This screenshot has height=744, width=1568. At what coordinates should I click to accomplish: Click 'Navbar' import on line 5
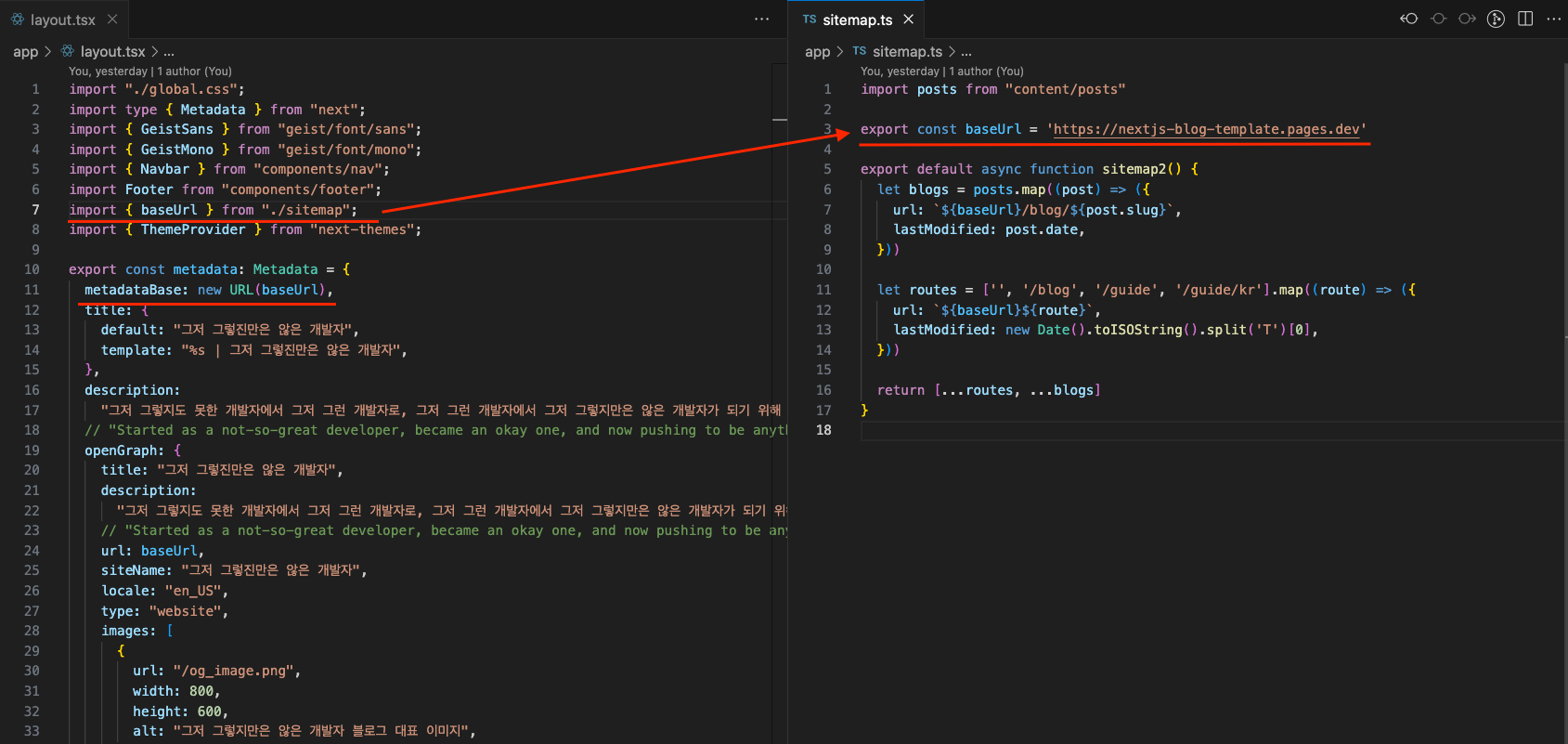164,169
